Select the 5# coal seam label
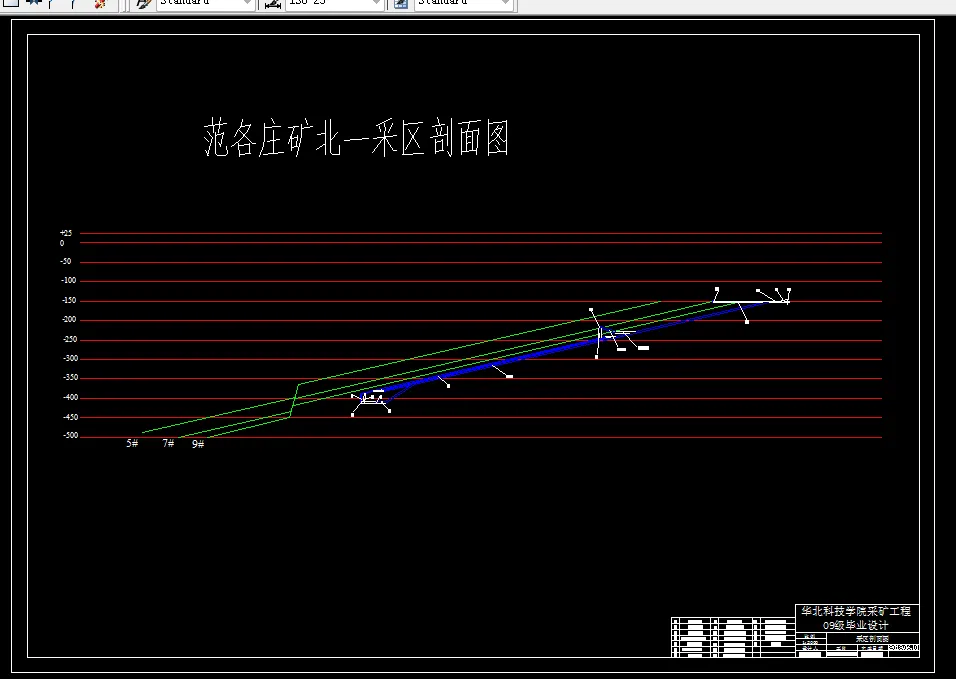 pyautogui.click(x=132, y=443)
